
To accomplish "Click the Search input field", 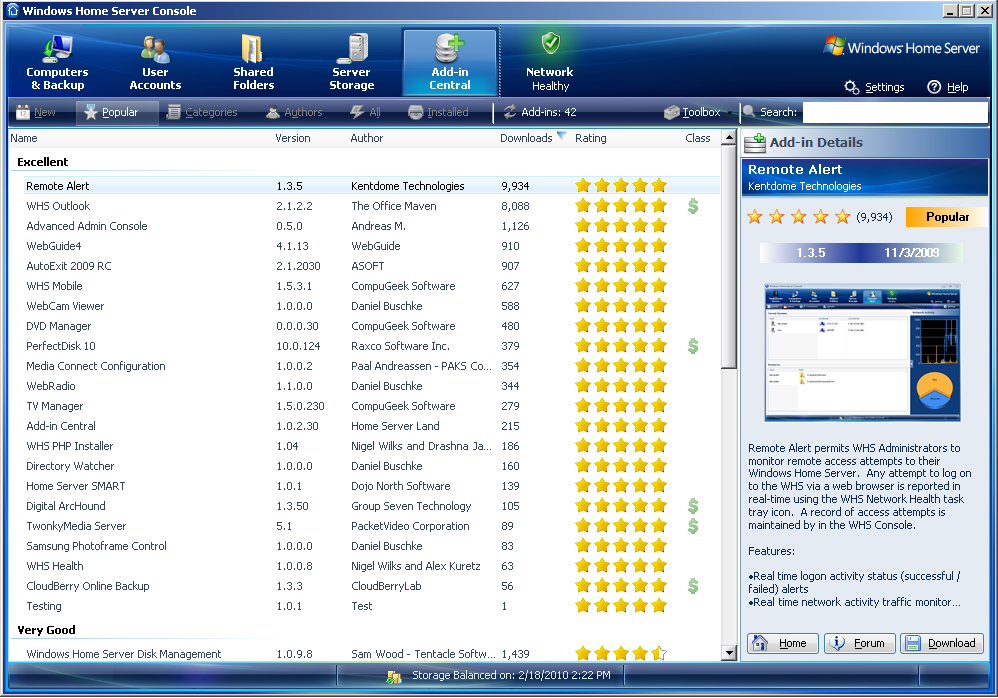I will pyautogui.click(x=895, y=113).
